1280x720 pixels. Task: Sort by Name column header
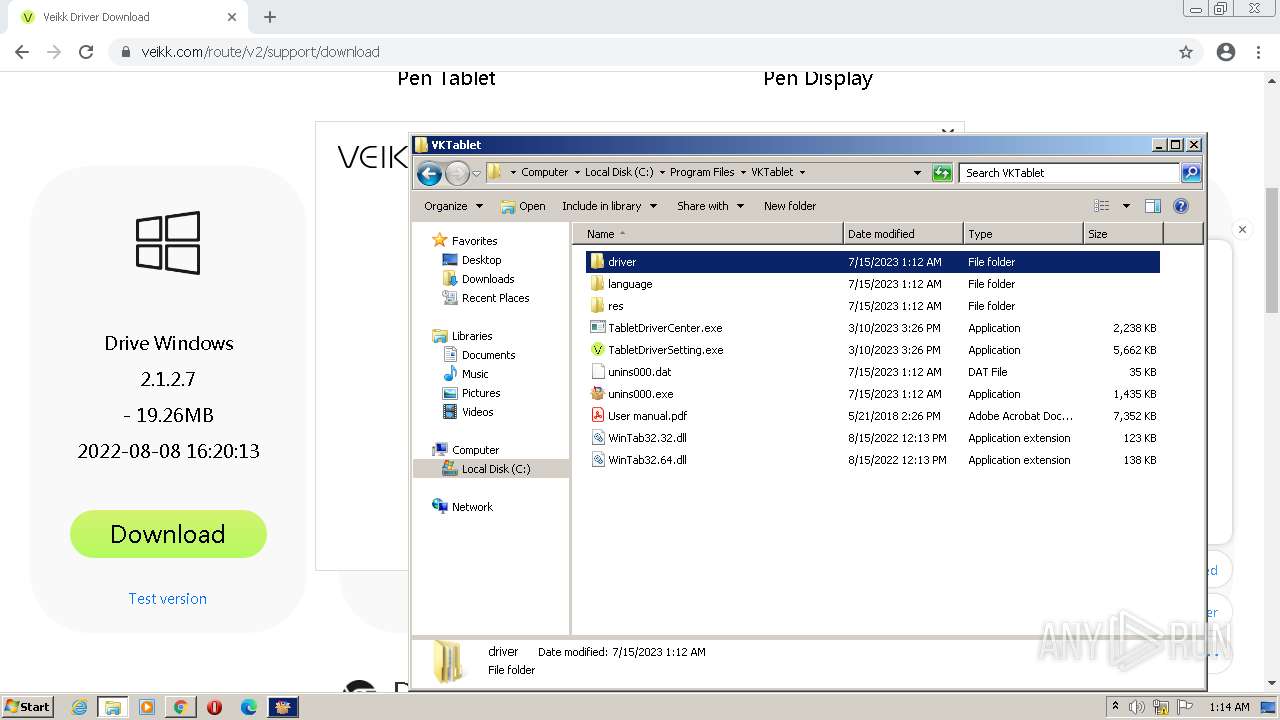[x=708, y=234]
